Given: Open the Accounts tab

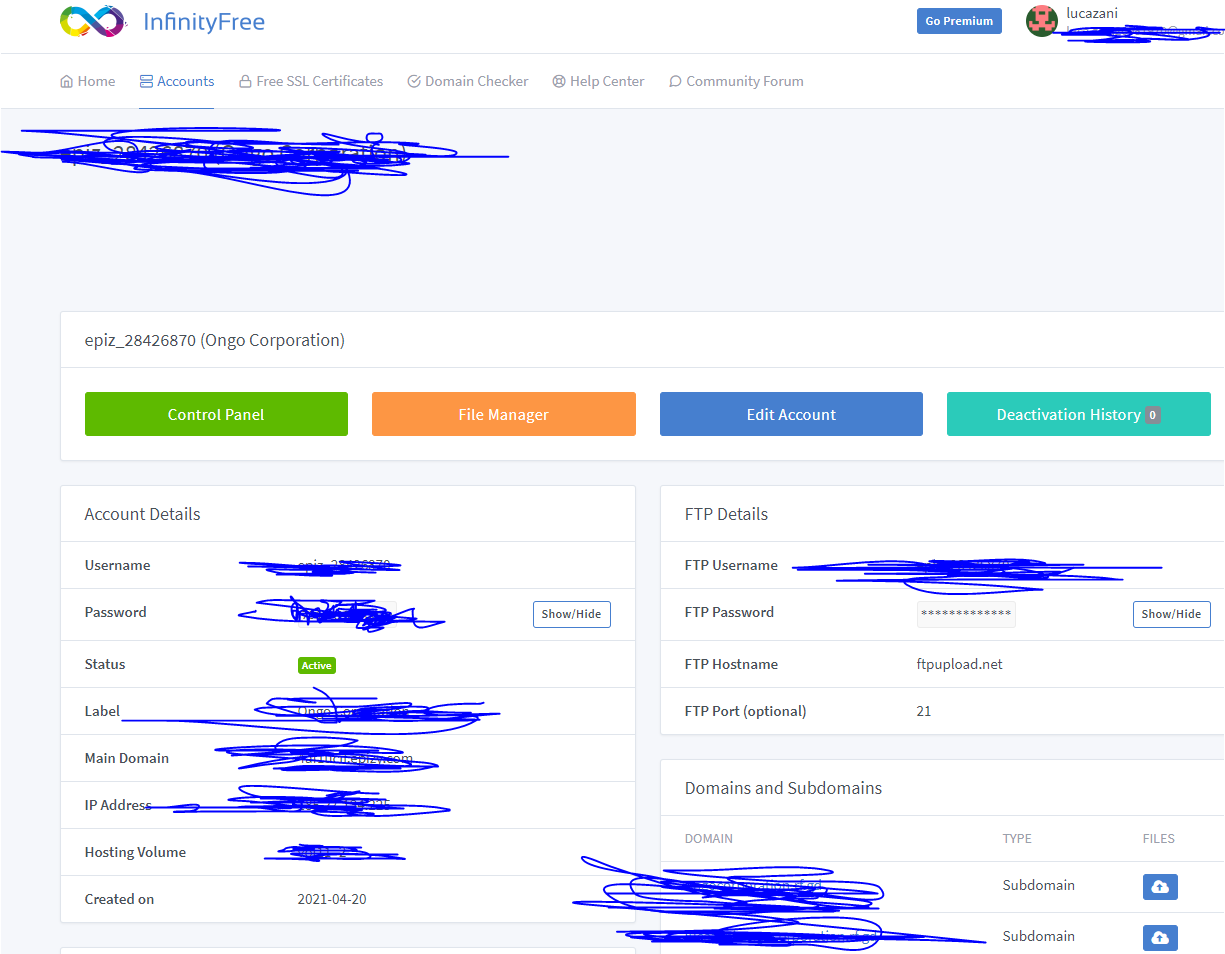Looking at the screenshot, I should point(177,82).
